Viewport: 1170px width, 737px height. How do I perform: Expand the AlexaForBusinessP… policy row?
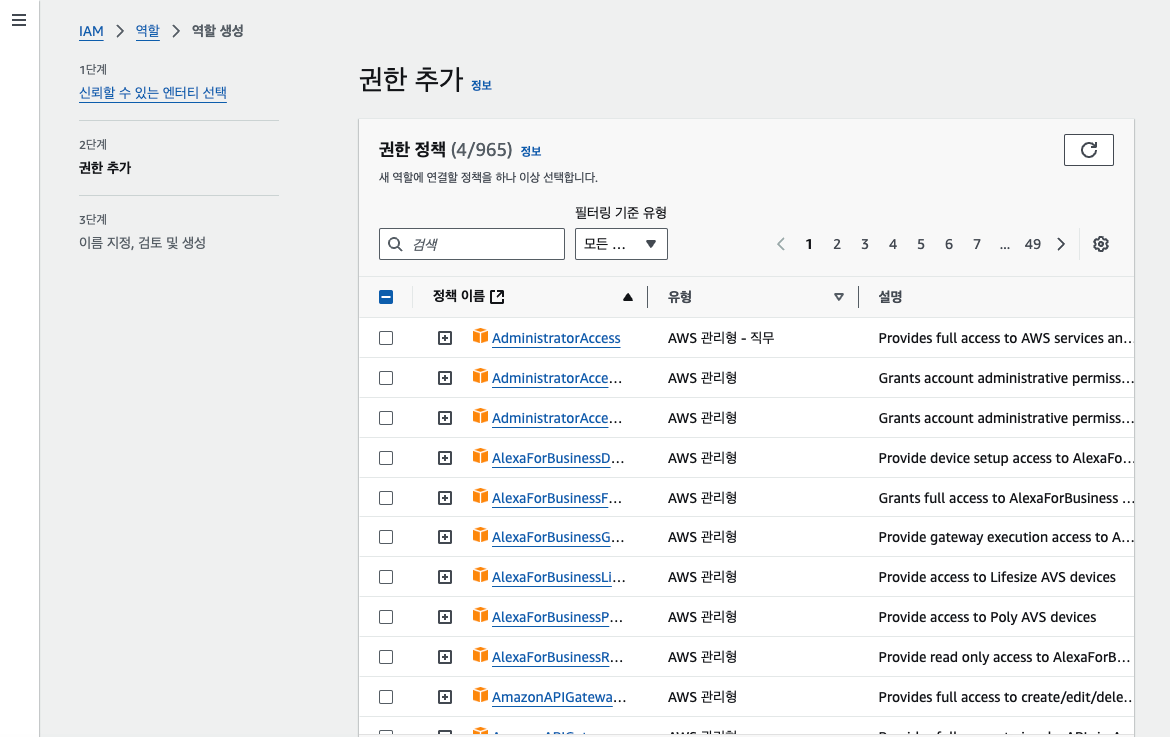tap(445, 617)
